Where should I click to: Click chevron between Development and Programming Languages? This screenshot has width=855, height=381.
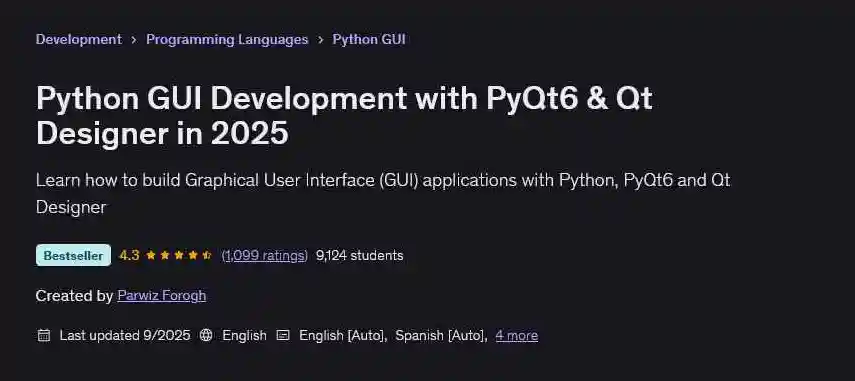coord(134,40)
